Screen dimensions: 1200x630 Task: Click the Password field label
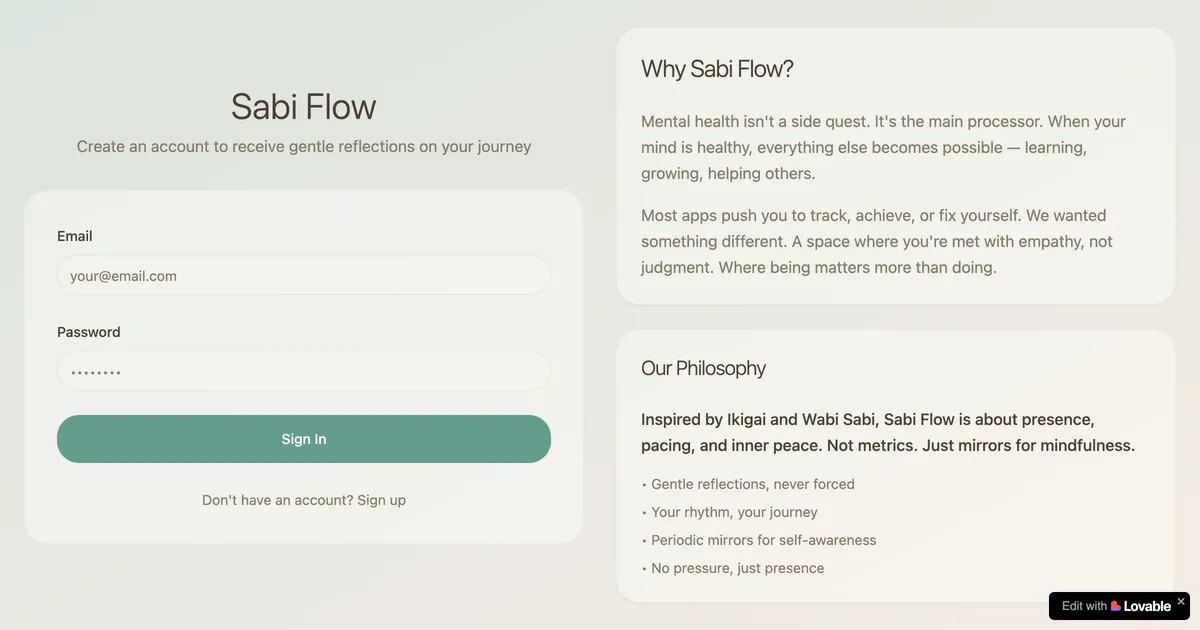coord(88,331)
